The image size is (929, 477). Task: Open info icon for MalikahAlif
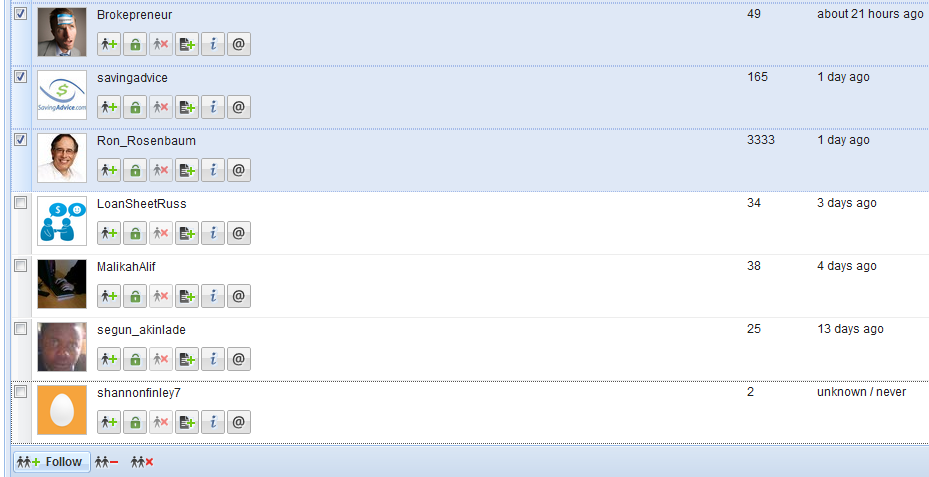click(x=213, y=296)
